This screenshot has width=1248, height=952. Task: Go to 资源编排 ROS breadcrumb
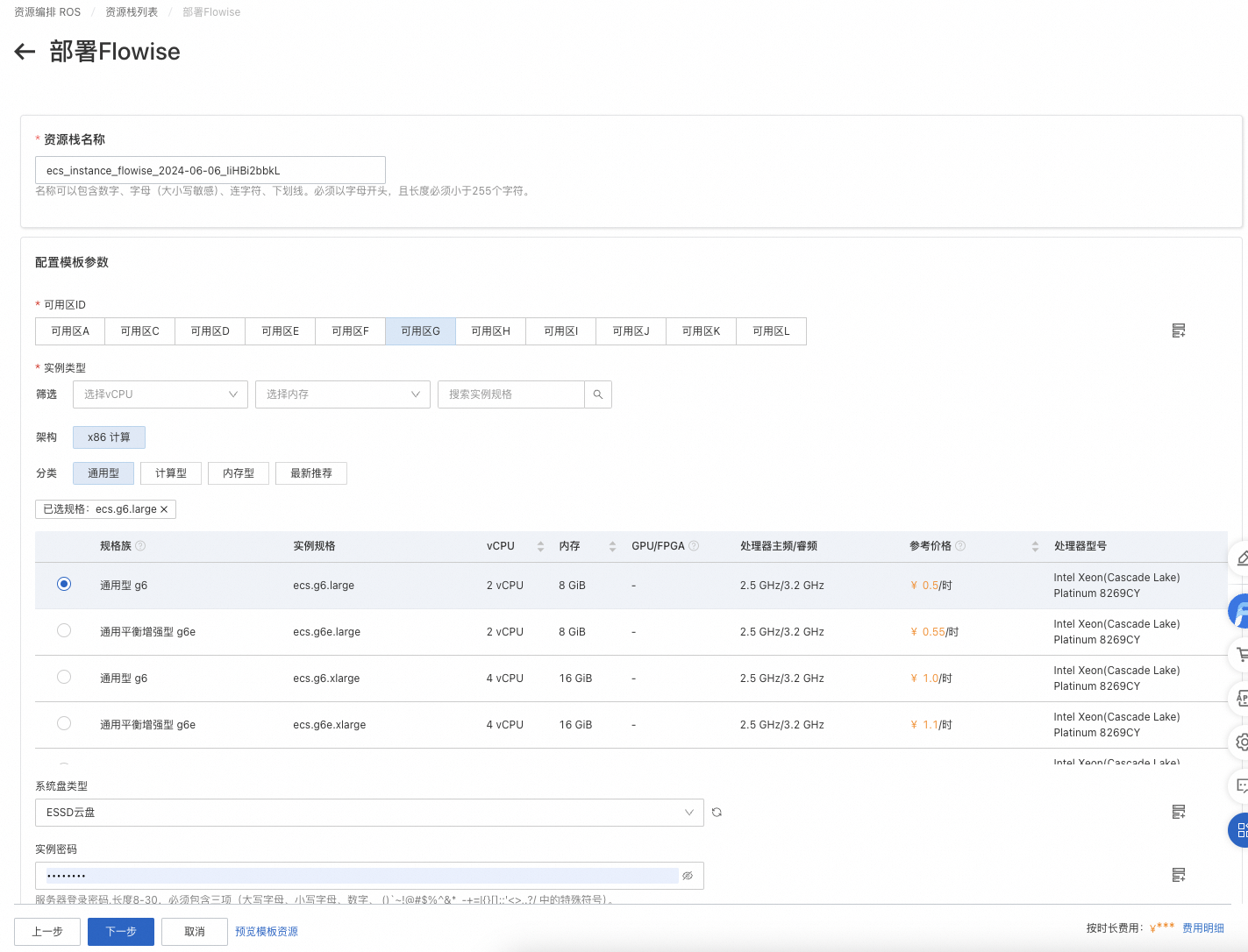pos(47,12)
